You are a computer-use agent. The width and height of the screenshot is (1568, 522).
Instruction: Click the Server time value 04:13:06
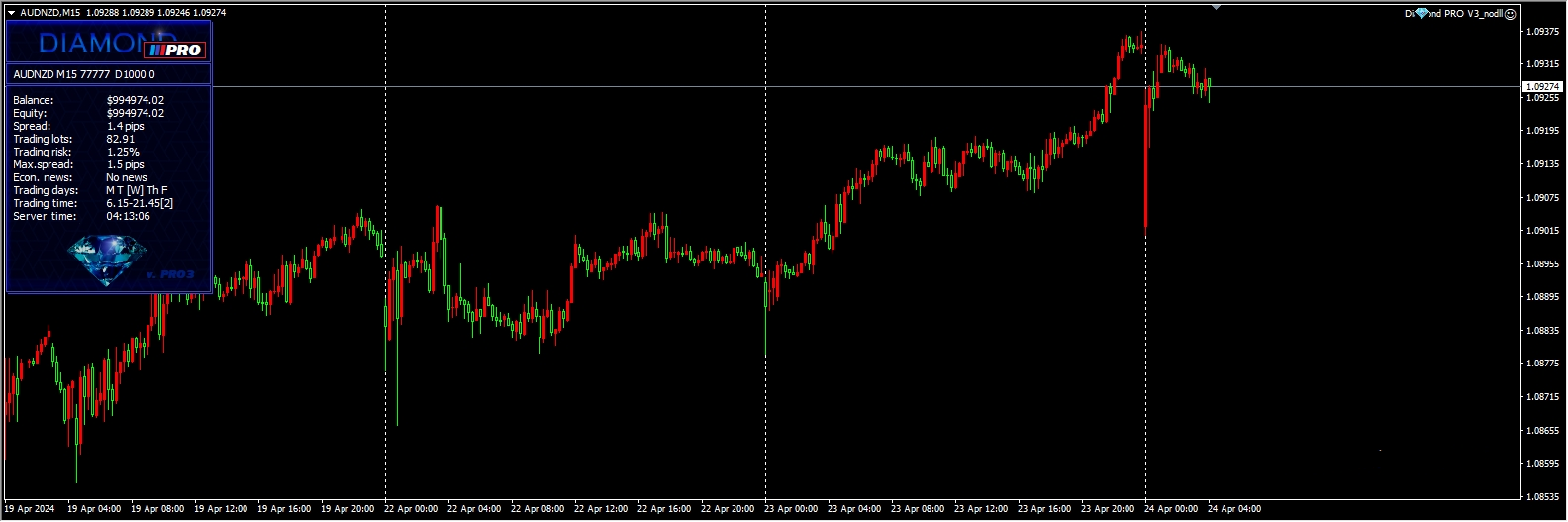129,216
